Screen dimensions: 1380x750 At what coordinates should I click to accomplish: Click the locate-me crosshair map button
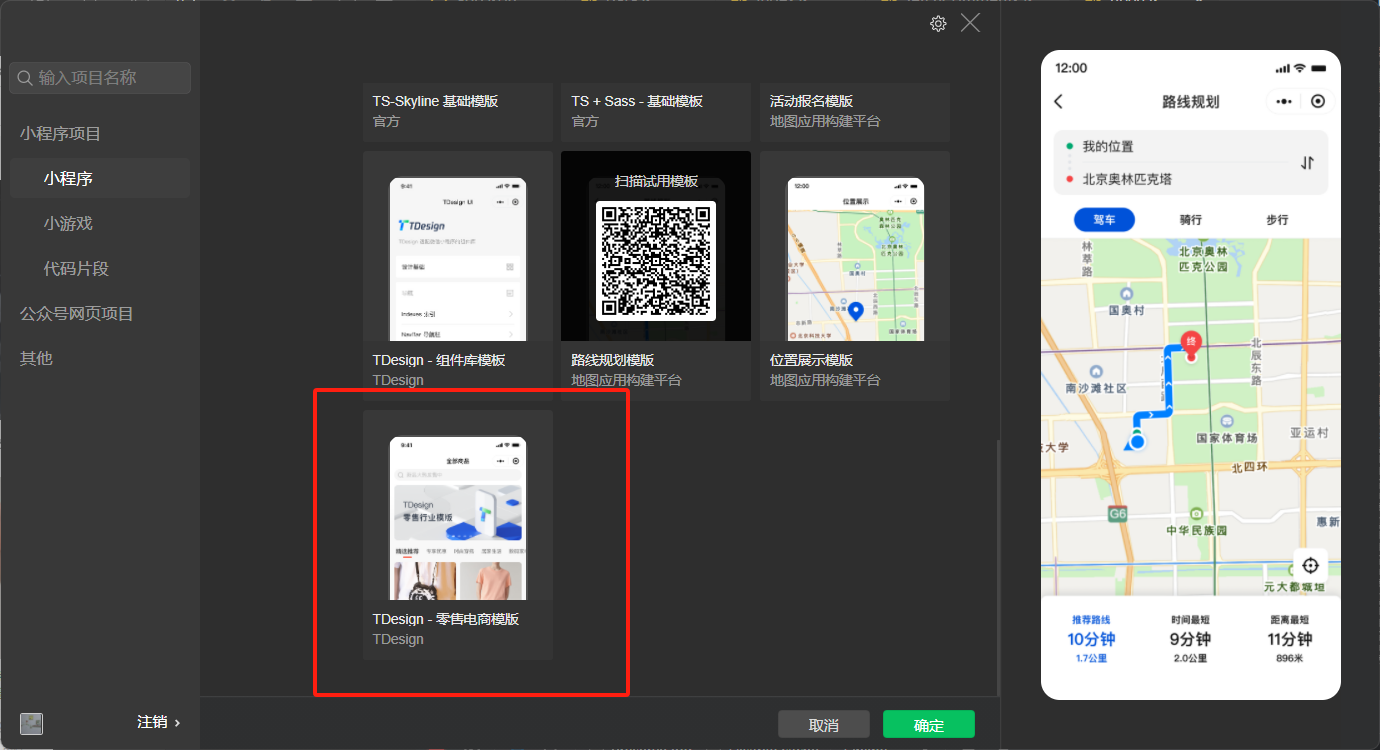click(x=1311, y=566)
